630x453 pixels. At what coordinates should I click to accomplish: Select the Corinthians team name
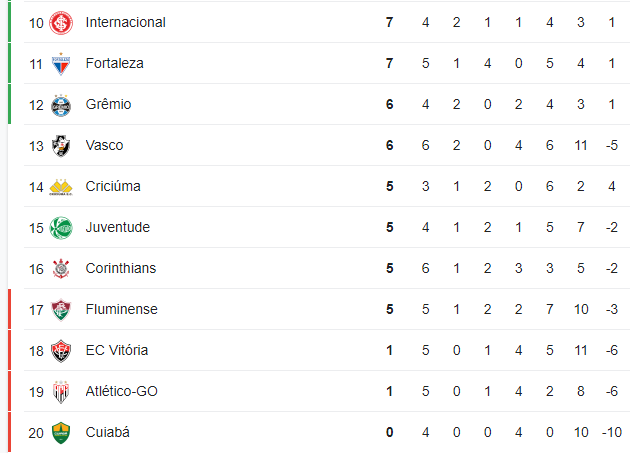(x=121, y=269)
